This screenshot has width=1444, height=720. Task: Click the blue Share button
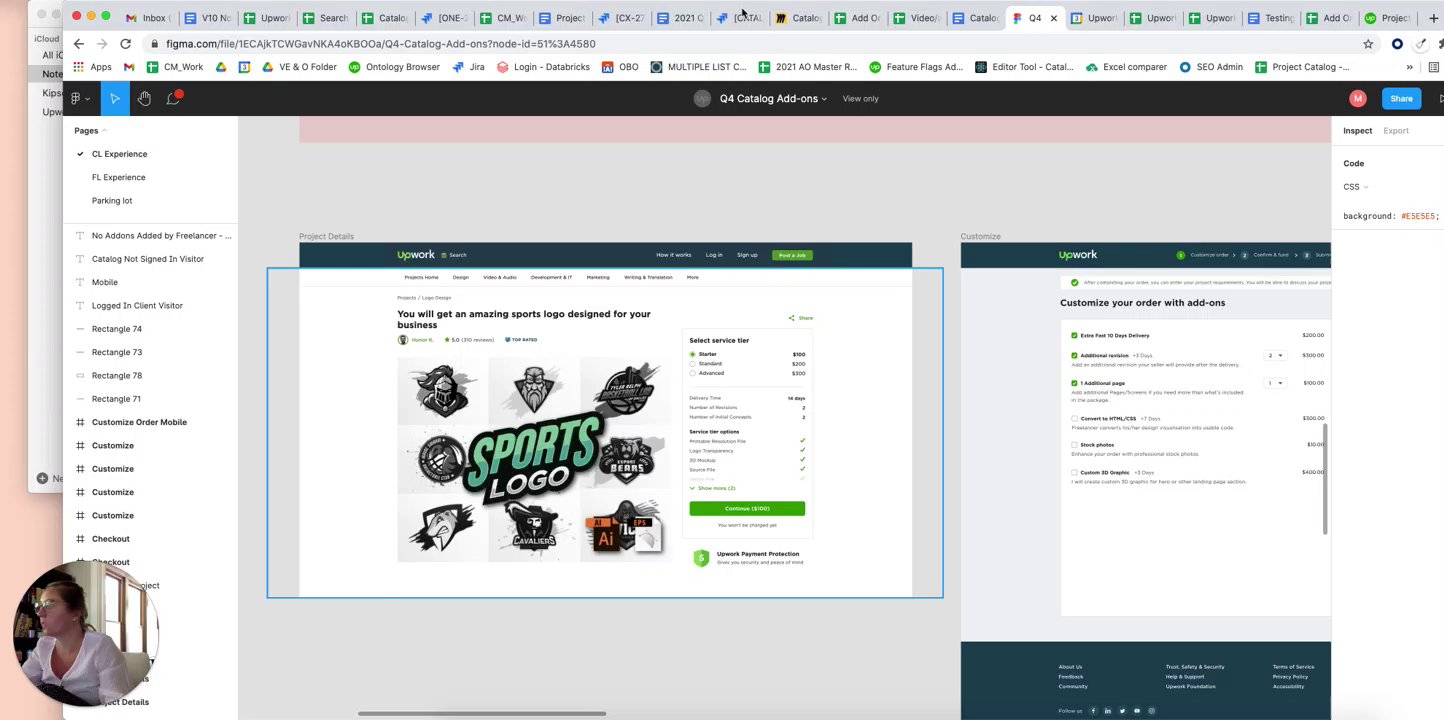[1401, 98]
